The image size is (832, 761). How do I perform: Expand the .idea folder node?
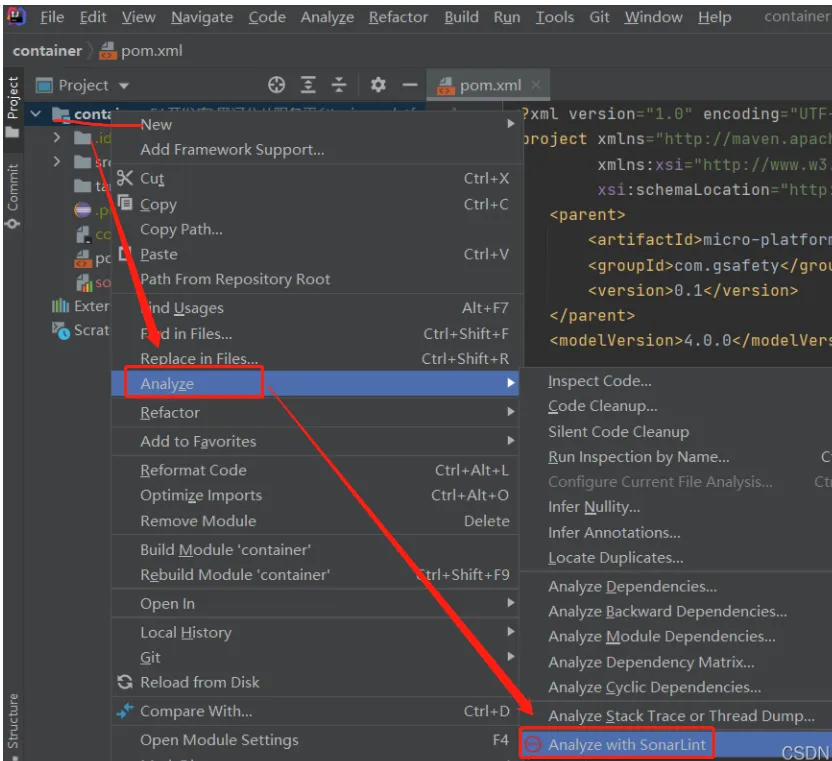coord(57,138)
